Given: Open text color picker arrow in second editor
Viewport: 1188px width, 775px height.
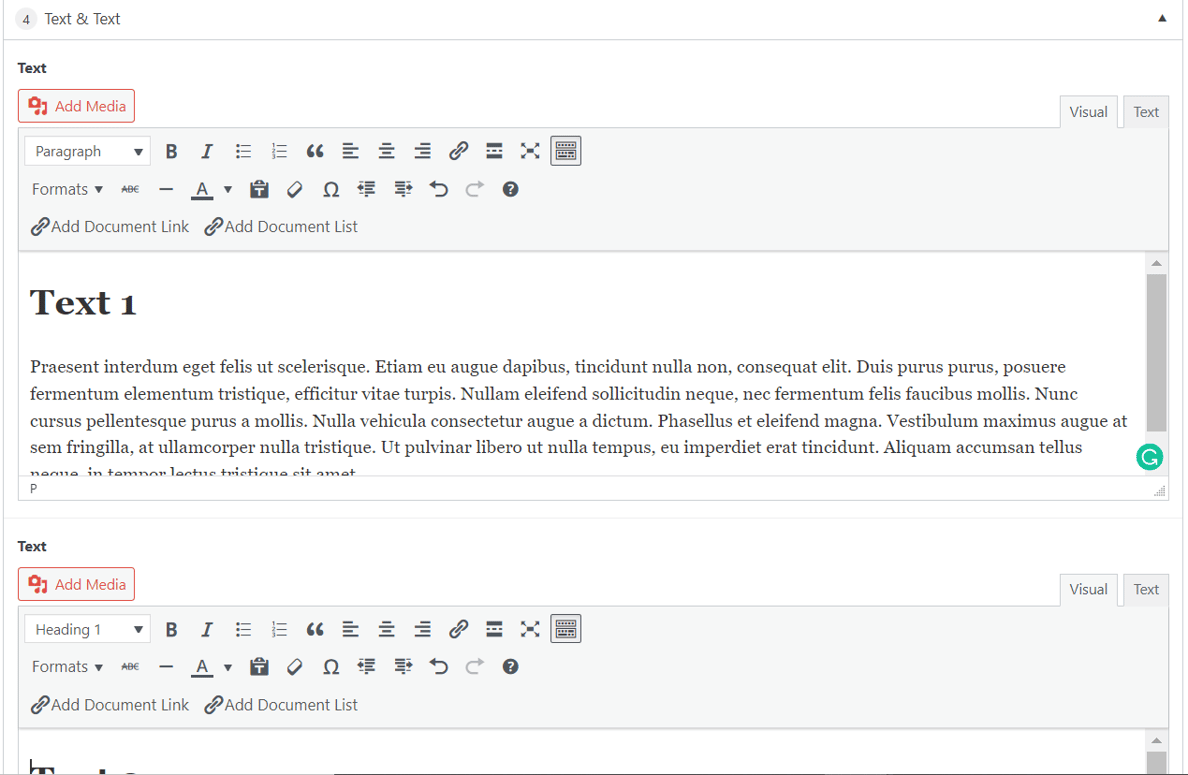Looking at the screenshot, I should (227, 667).
